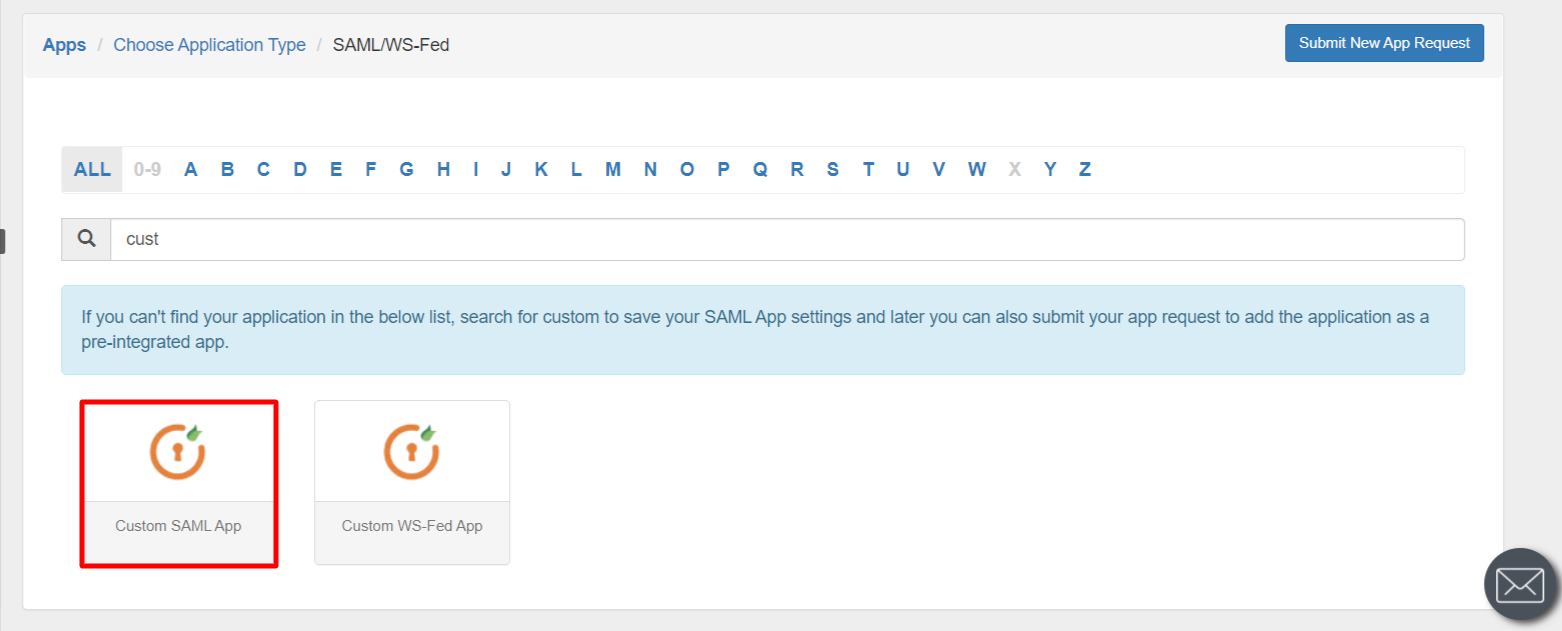This screenshot has width=1562, height=631.
Task: Filter apps by letter K
Action: coord(541,169)
